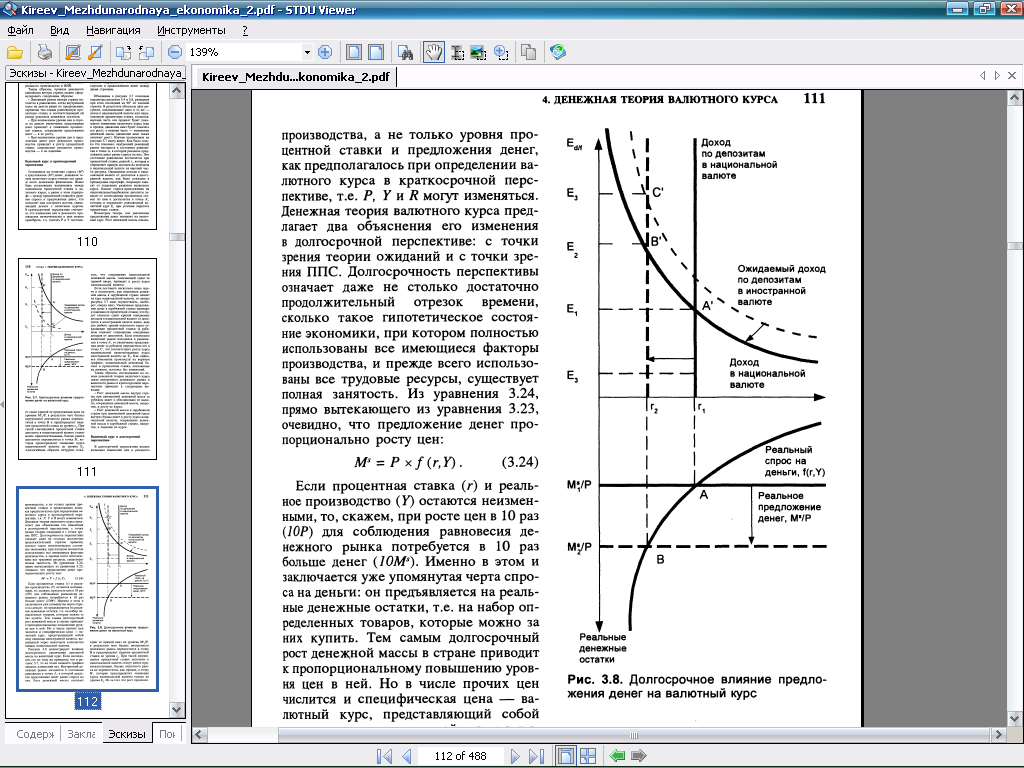Zoom out with the minus button
1024x768 pixels.
click(174, 52)
